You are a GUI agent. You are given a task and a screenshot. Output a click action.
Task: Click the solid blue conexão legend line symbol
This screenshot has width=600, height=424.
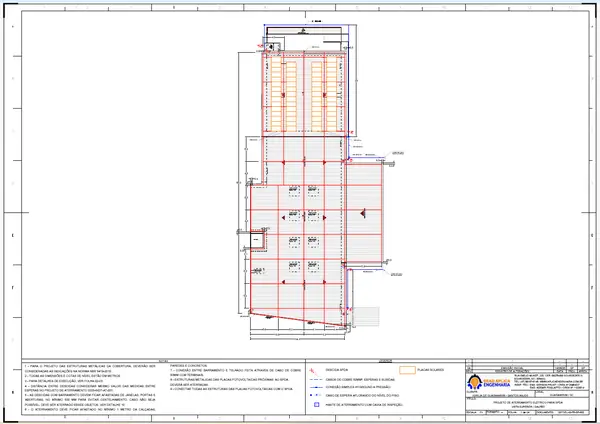point(315,387)
